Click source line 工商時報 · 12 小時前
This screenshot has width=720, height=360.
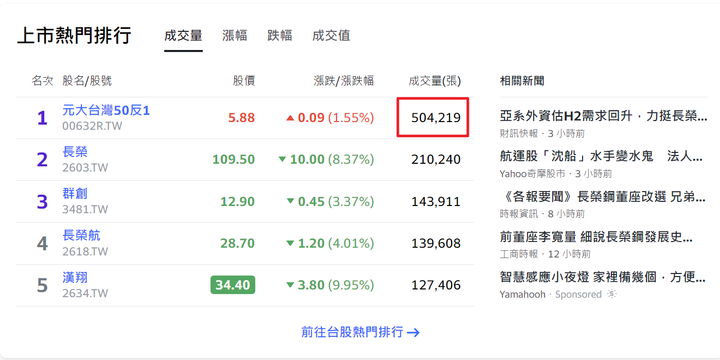click(x=545, y=254)
